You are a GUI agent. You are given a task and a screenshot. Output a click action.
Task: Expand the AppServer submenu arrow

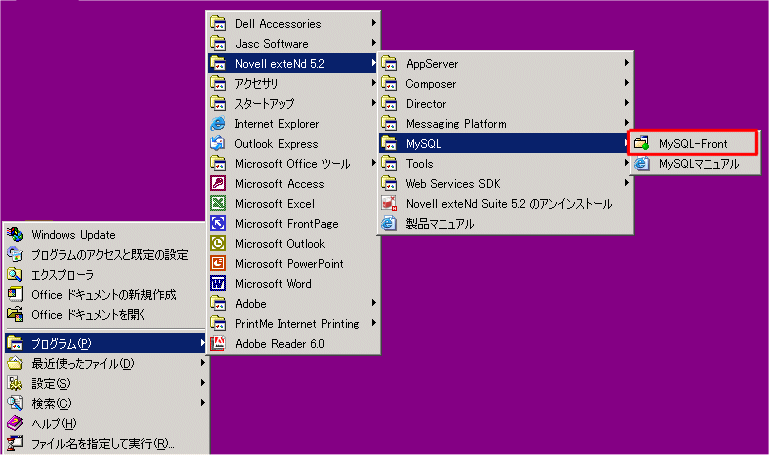click(x=627, y=63)
